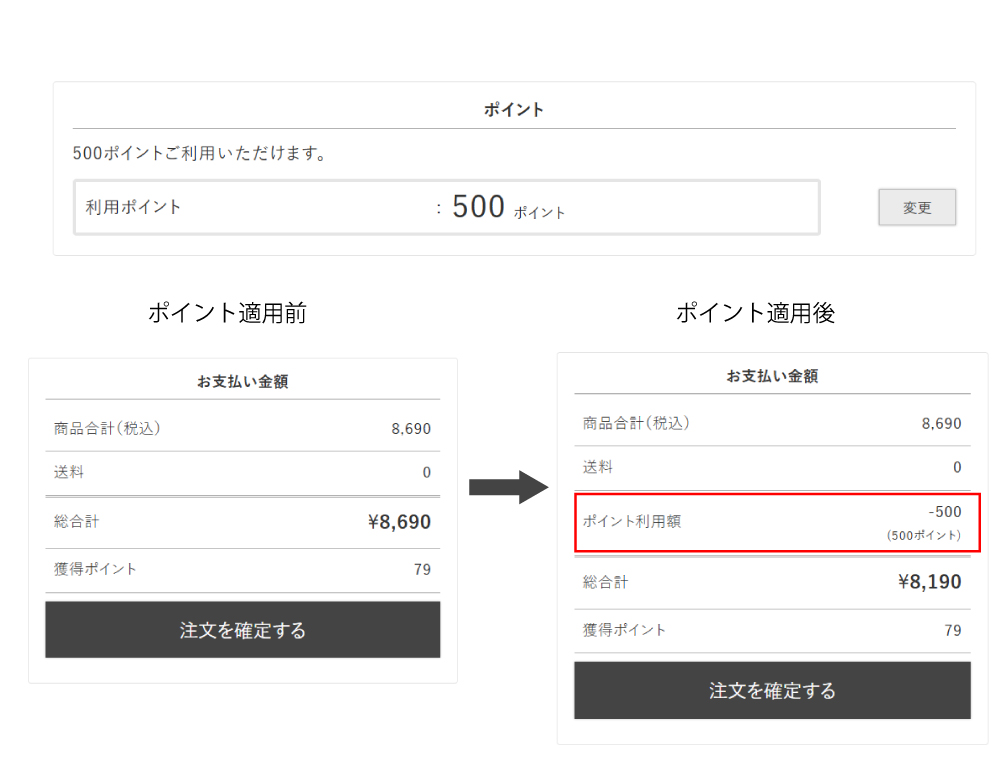Image resolution: width=1000 pixels, height=763 pixels.
Task: Click the large 500 points value
Action: click(x=478, y=207)
